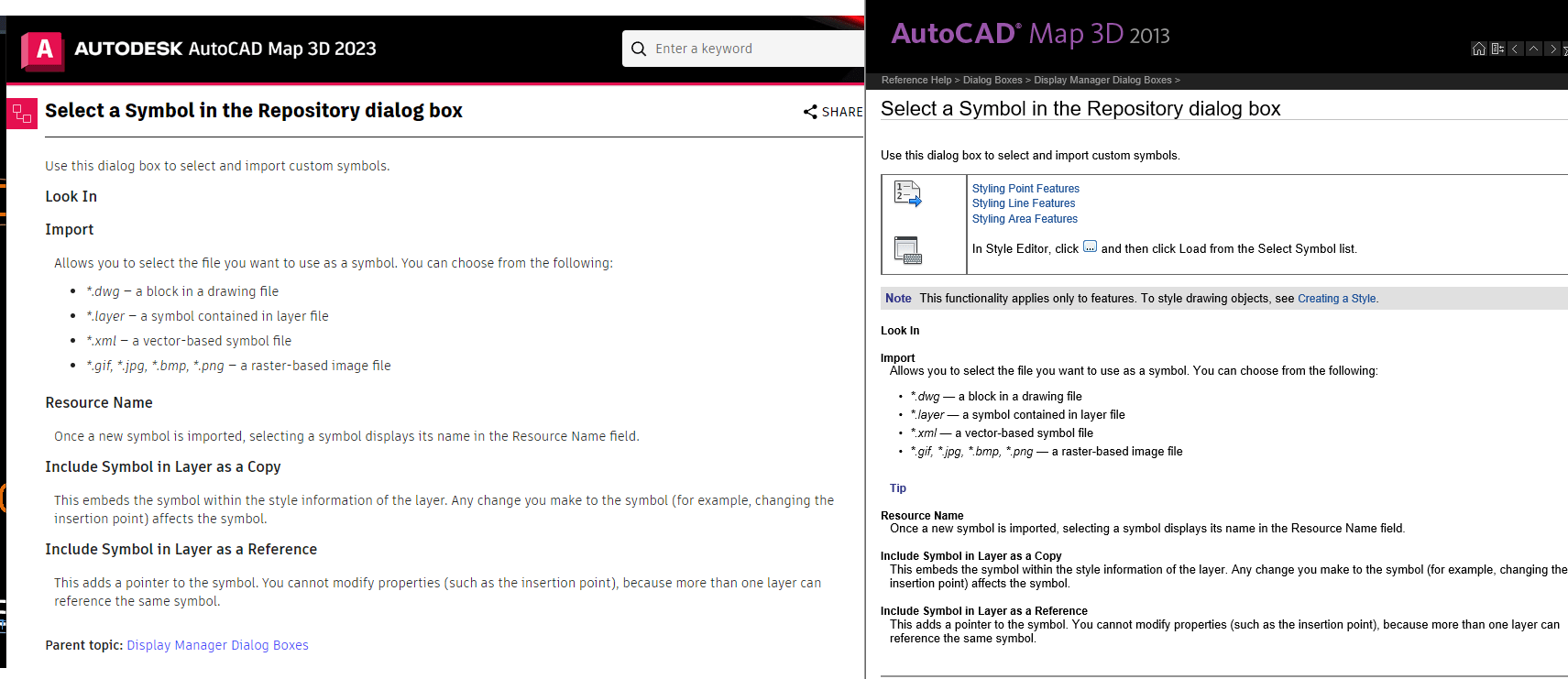Go up one level with up arrow

pos(1533,49)
